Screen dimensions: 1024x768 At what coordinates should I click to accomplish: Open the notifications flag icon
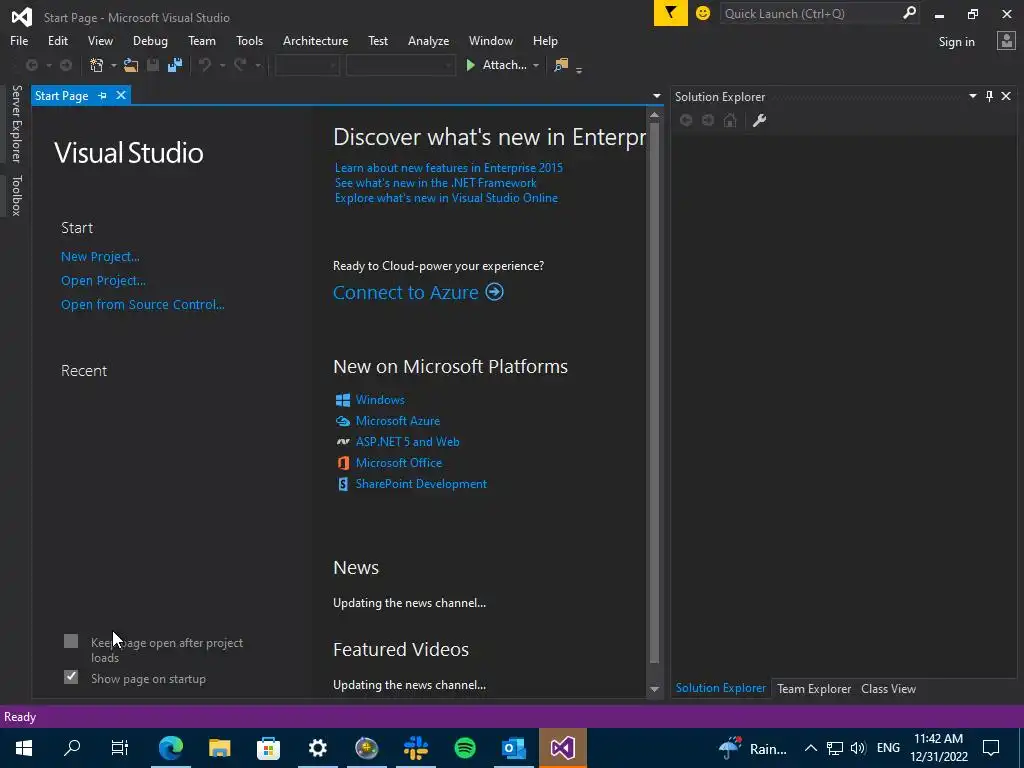pos(671,13)
